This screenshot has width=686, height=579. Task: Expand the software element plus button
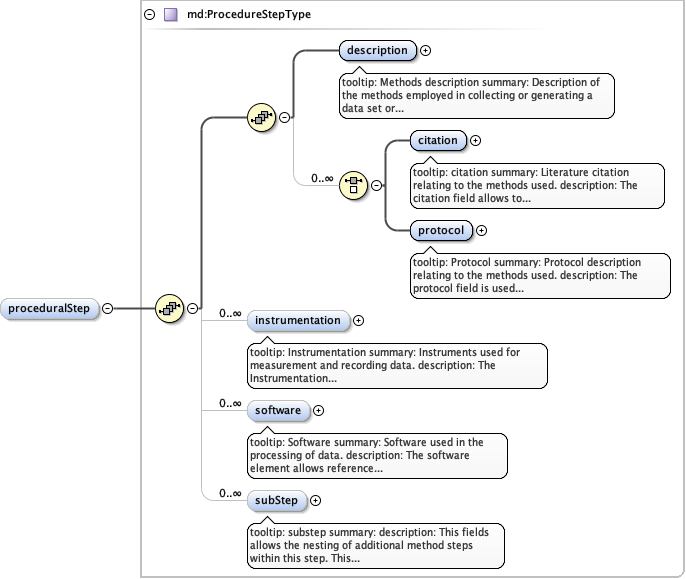coord(319,410)
